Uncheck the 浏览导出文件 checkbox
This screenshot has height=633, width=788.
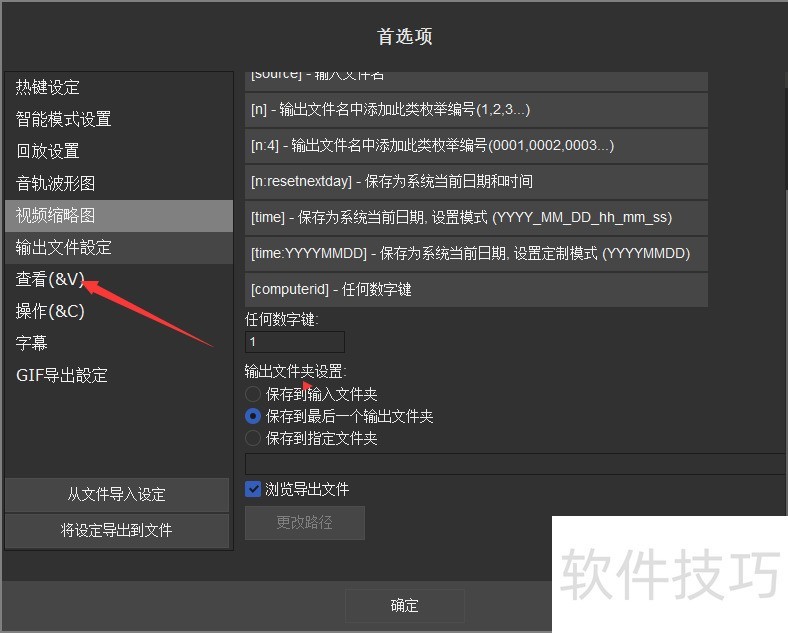(253, 490)
